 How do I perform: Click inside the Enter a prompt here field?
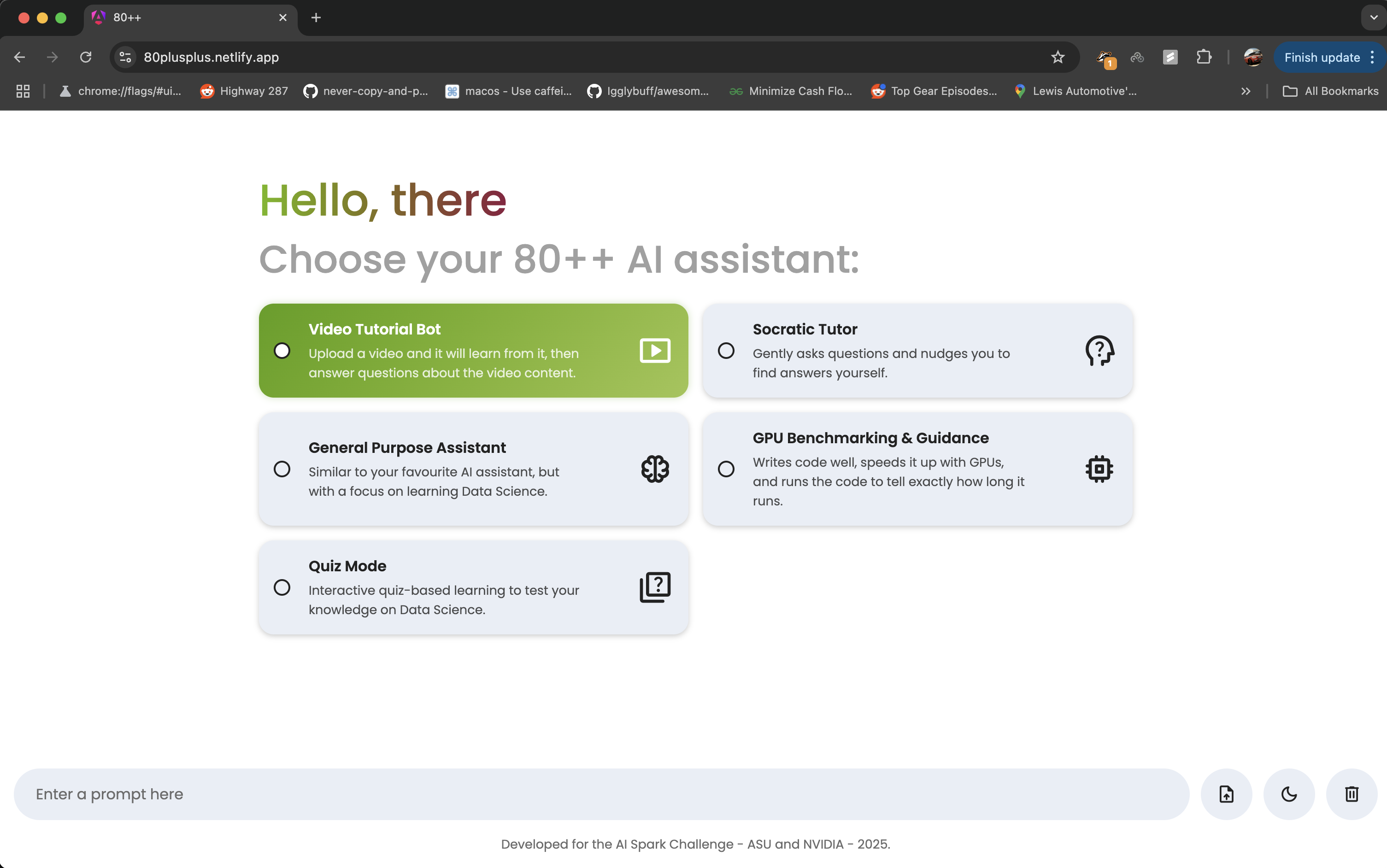[x=345, y=794]
